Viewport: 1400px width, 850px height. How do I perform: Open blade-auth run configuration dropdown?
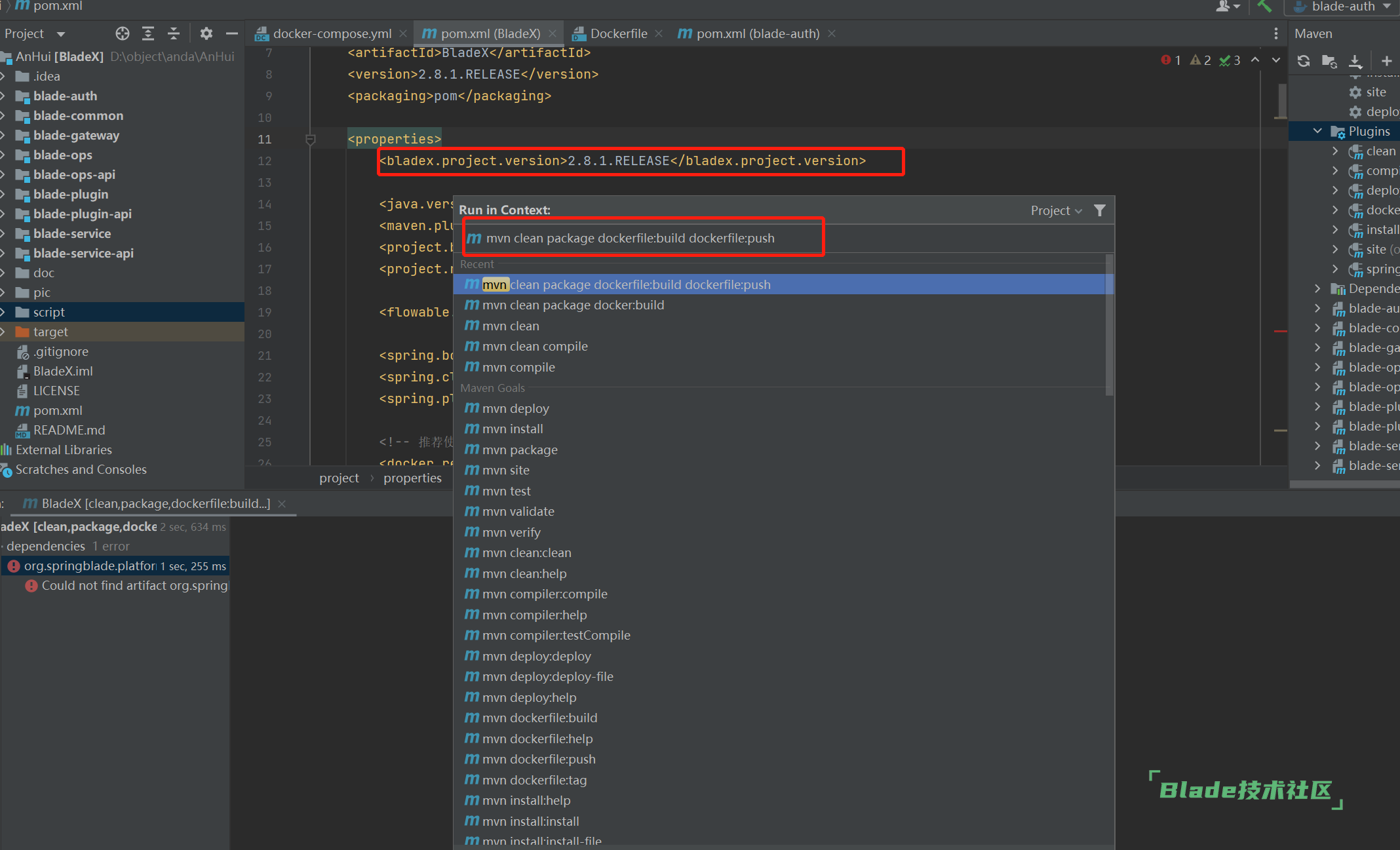pyautogui.click(x=1344, y=7)
